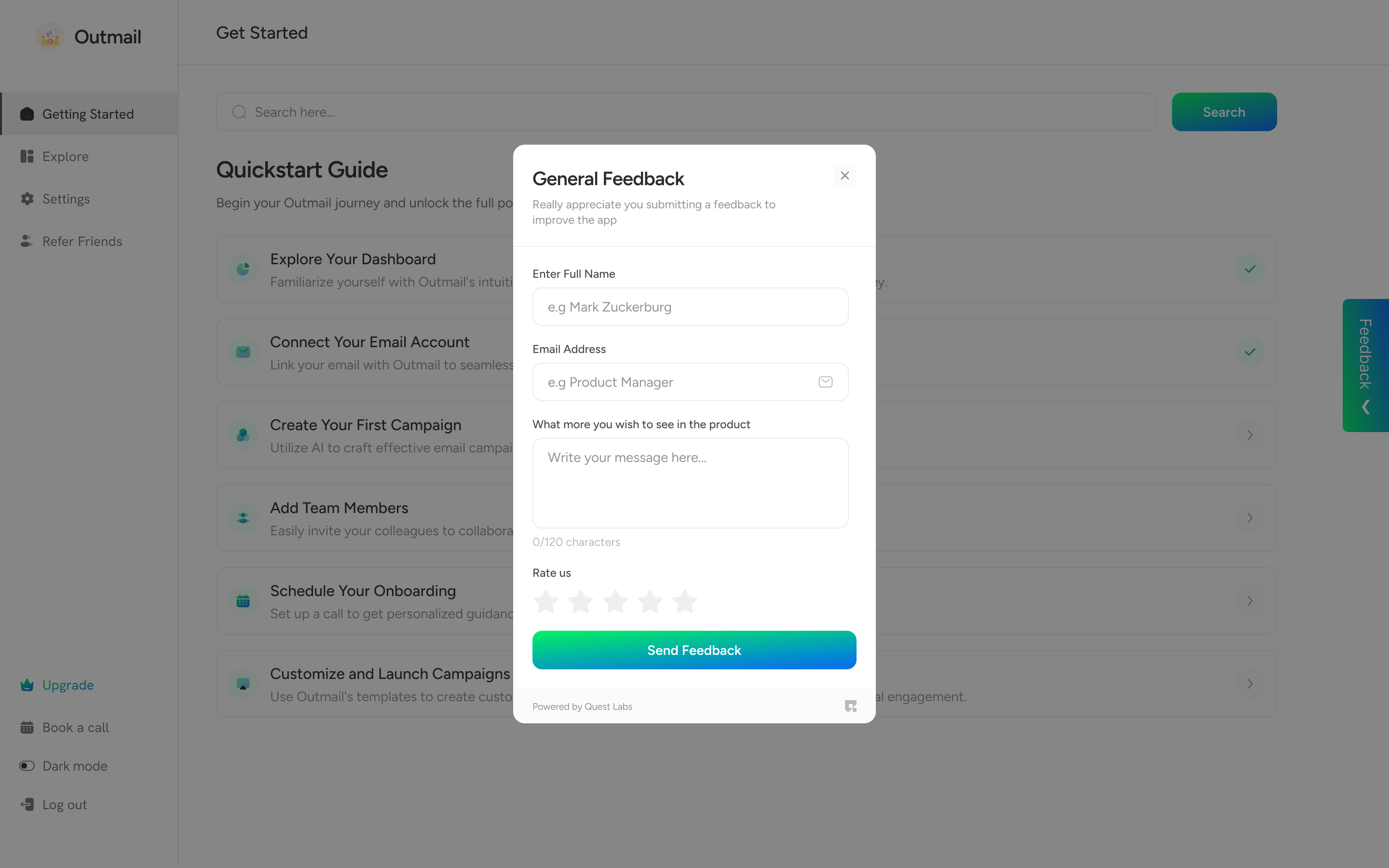Click the Connect Your Email Account checkmark

(1250, 352)
